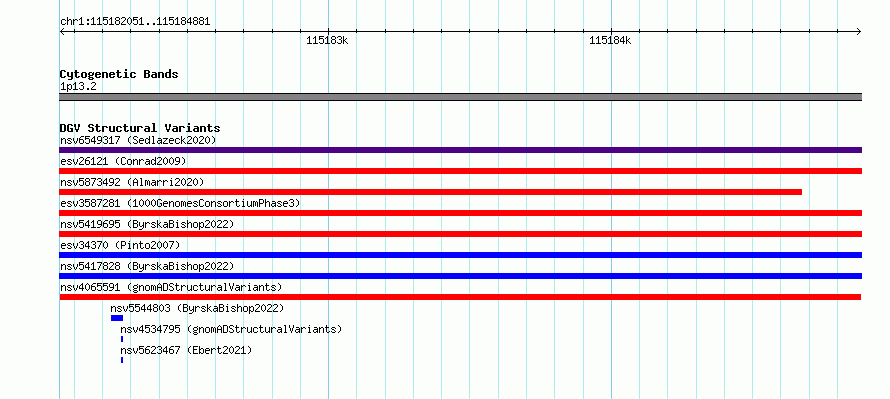The height and width of the screenshot is (399, 890).
Task: Click the 1p13.2 cytogenetic band bar
Action: coord(460,97)
